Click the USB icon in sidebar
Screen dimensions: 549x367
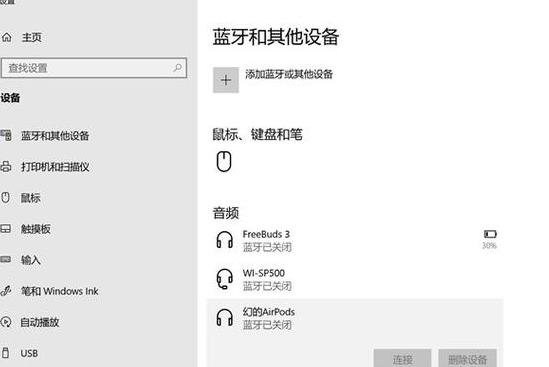(x=5, y=353)
